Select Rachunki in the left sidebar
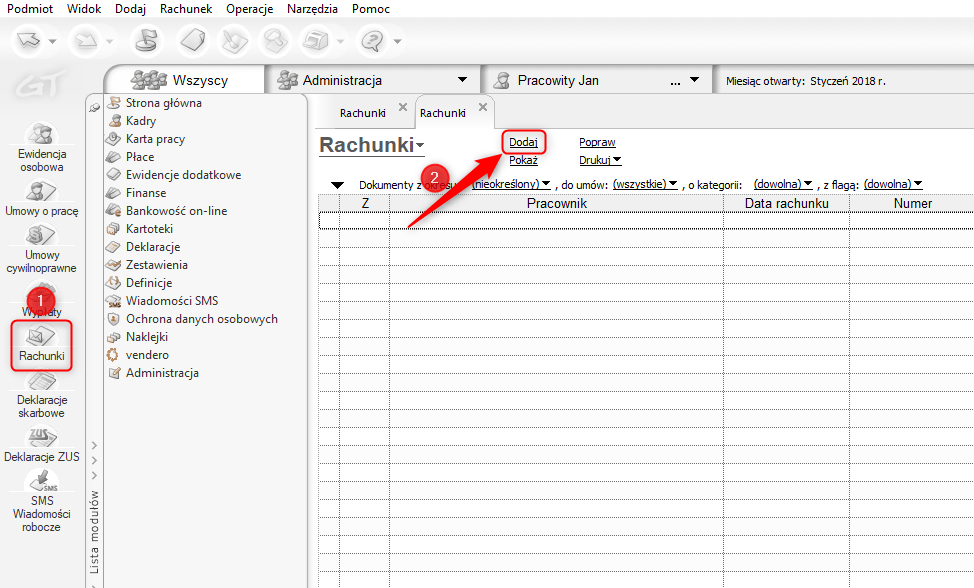 click(41, 345)
